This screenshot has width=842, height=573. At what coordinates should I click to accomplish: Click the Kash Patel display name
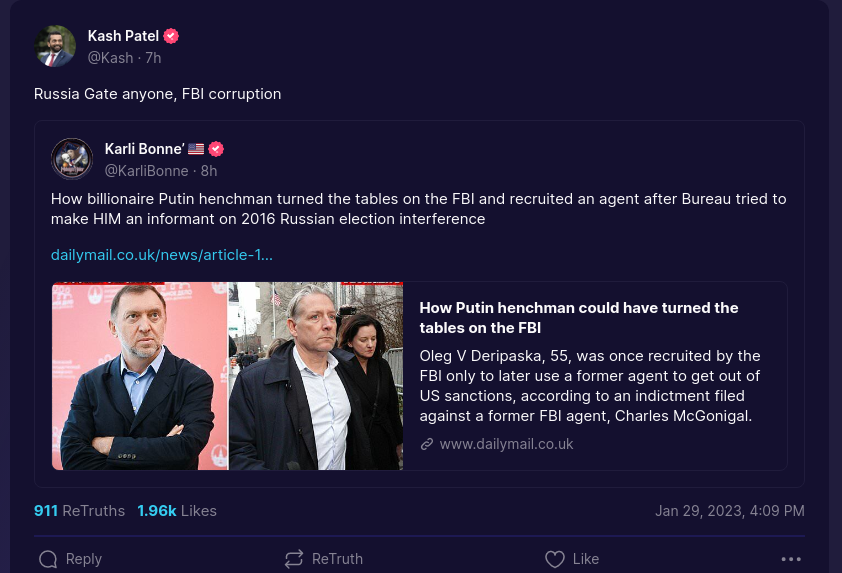pos(123,36)
